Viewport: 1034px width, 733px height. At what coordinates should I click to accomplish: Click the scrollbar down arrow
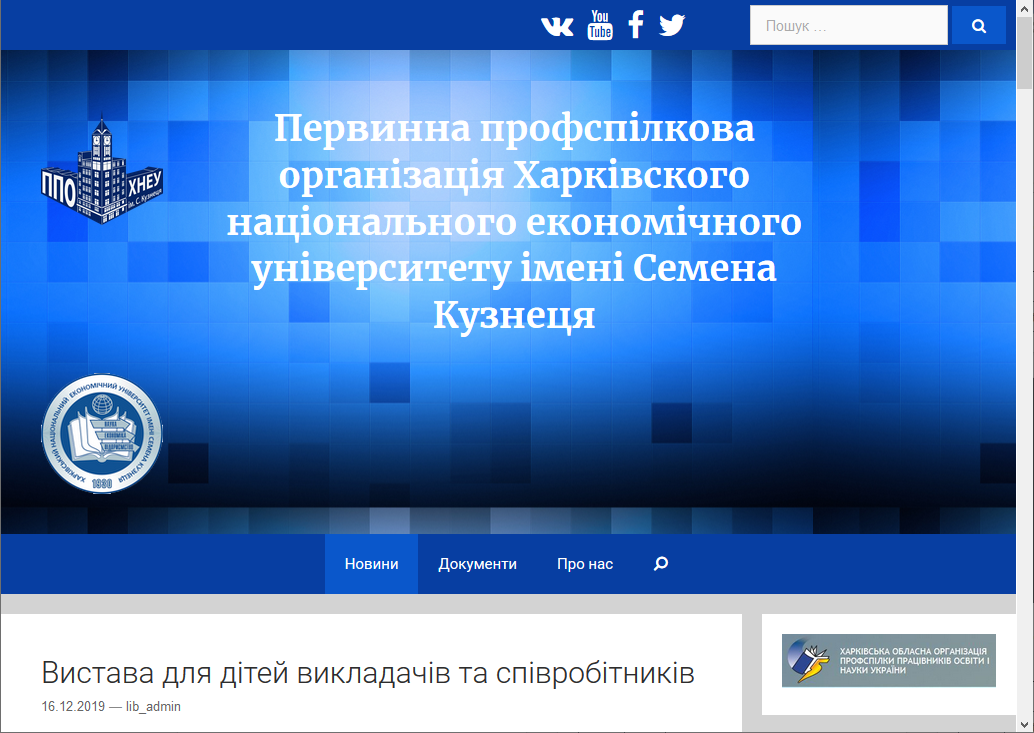1025,724
